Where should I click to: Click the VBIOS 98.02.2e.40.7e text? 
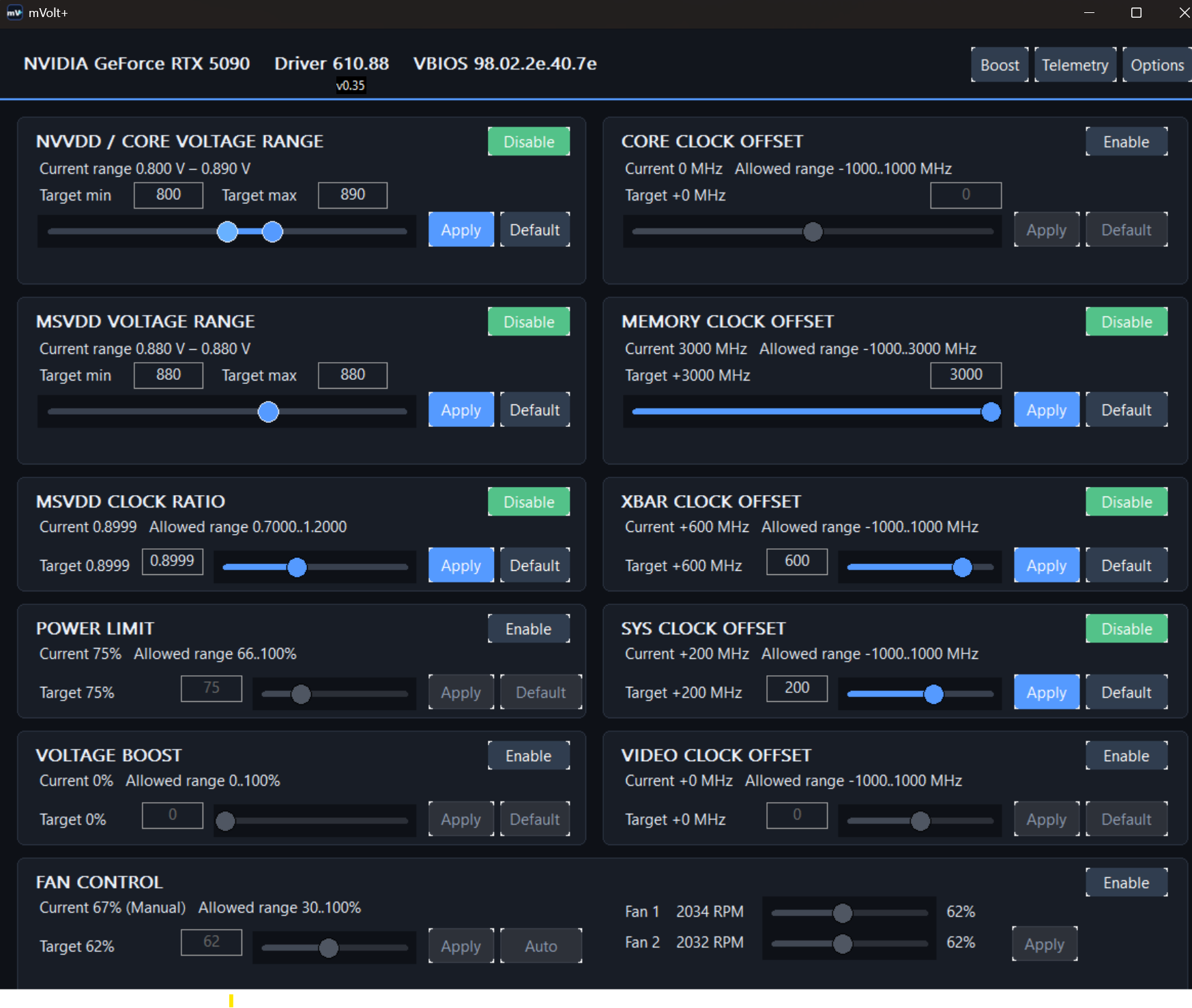click(x=505, y=63)
